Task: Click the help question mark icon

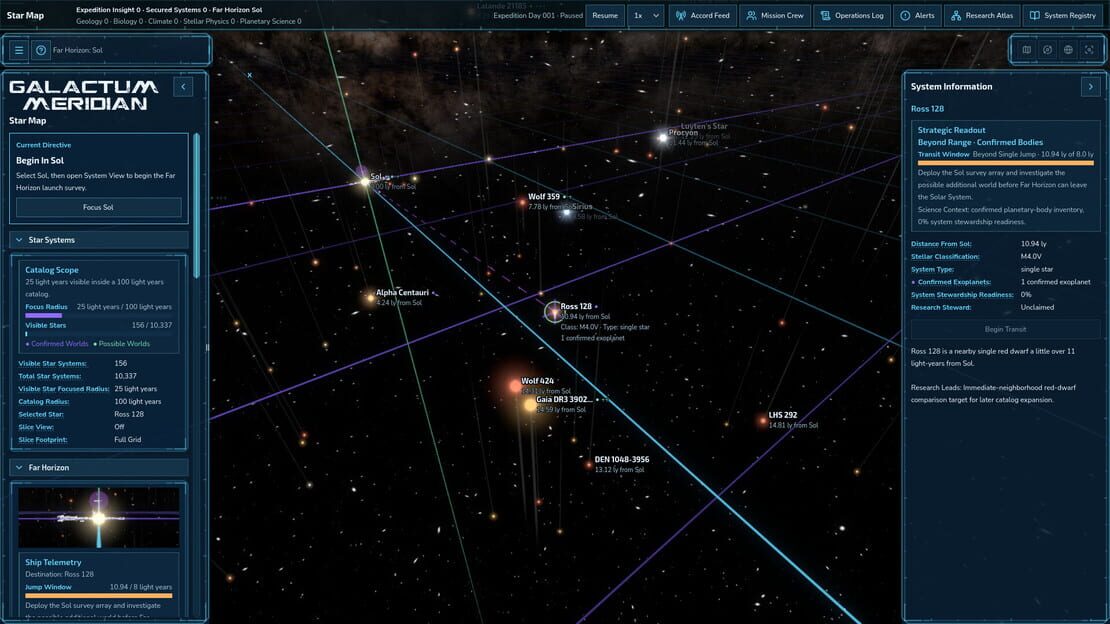Action: (x=41, y=50)
